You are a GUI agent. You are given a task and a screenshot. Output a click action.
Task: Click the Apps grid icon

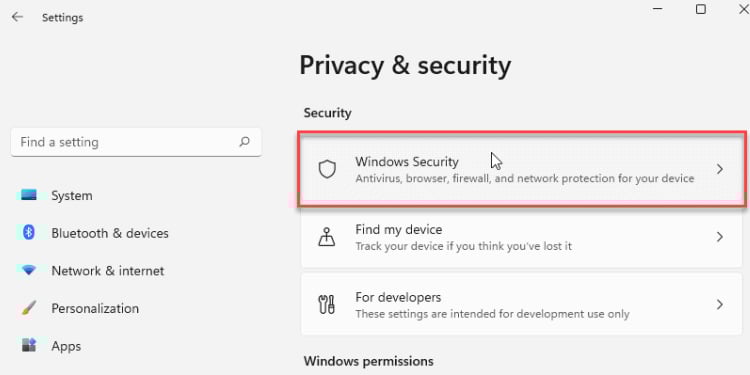coord(29,345)
